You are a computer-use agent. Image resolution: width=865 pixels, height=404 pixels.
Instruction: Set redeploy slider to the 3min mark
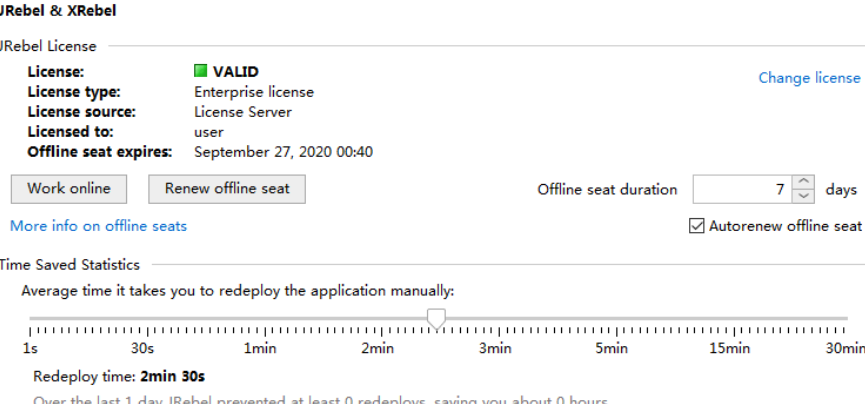tap(494, 328)
